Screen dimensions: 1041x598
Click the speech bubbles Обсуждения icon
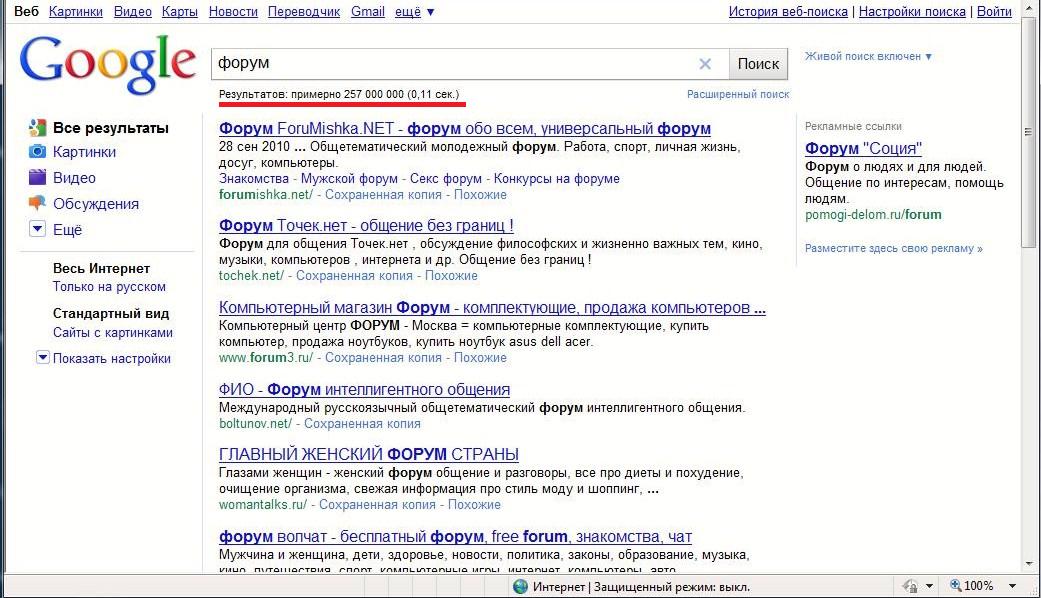click(38, 203)
